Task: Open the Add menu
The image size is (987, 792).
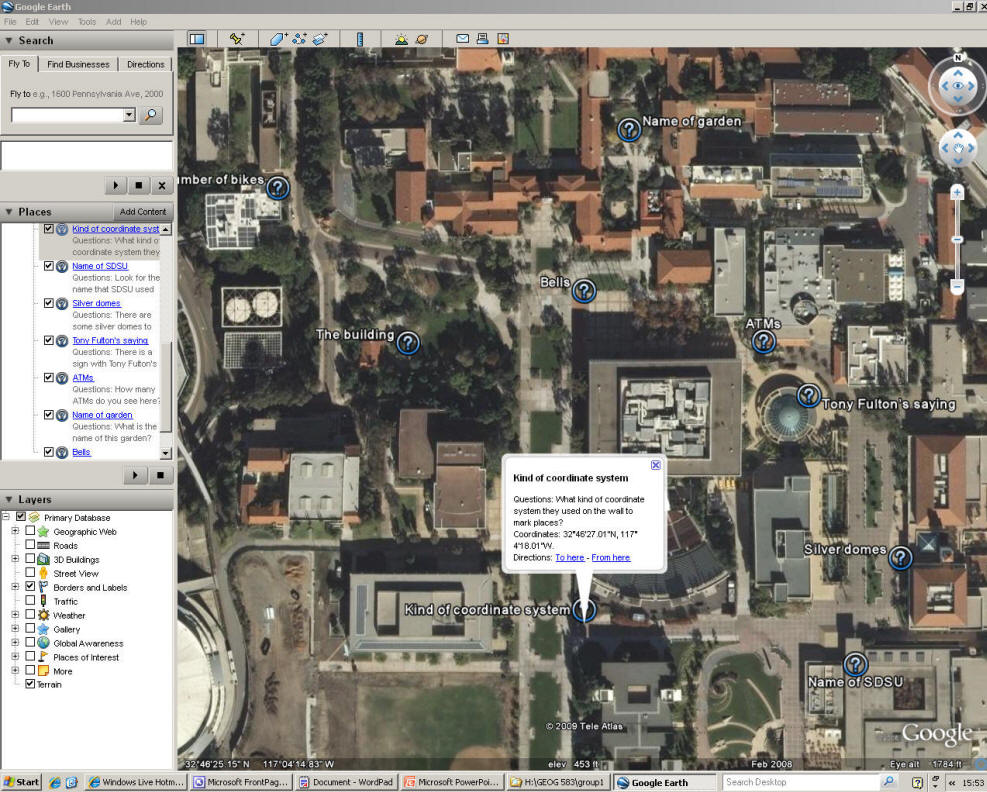Action: [113, 21]
